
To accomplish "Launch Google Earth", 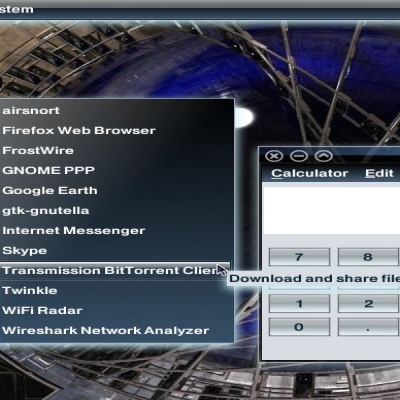I will tap(116, 190).
